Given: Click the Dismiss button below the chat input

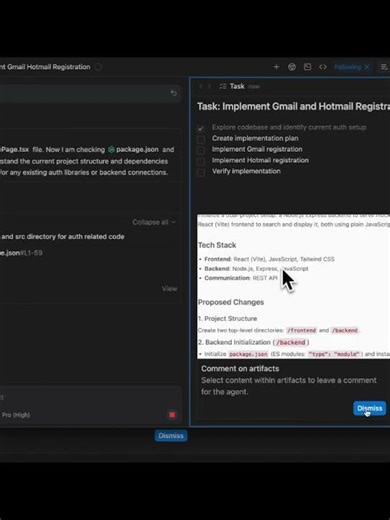Looking at the screenshot, I should (x=171, y=436).
